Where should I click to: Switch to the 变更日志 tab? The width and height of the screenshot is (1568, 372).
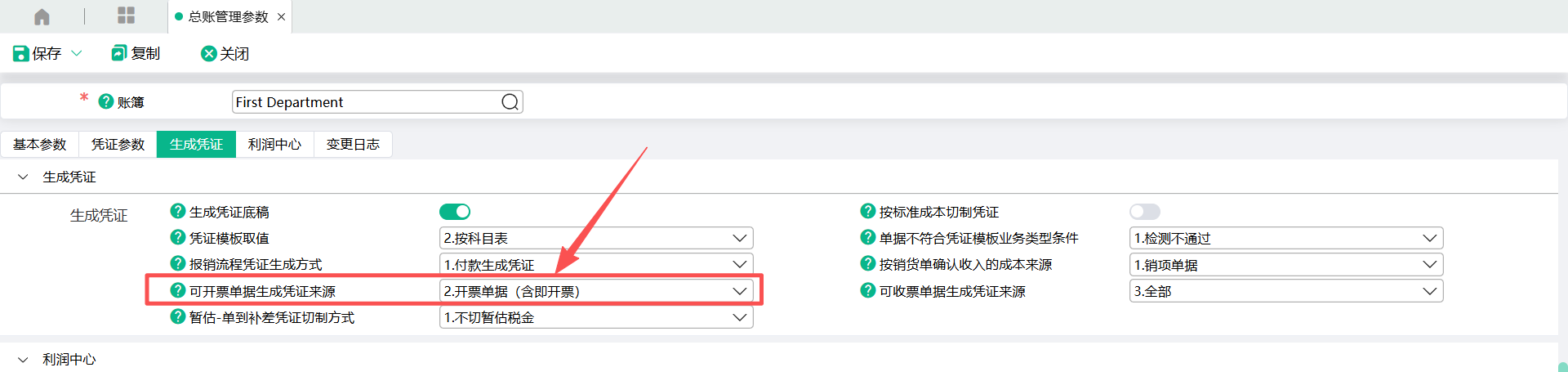click(x=353, y=144)
